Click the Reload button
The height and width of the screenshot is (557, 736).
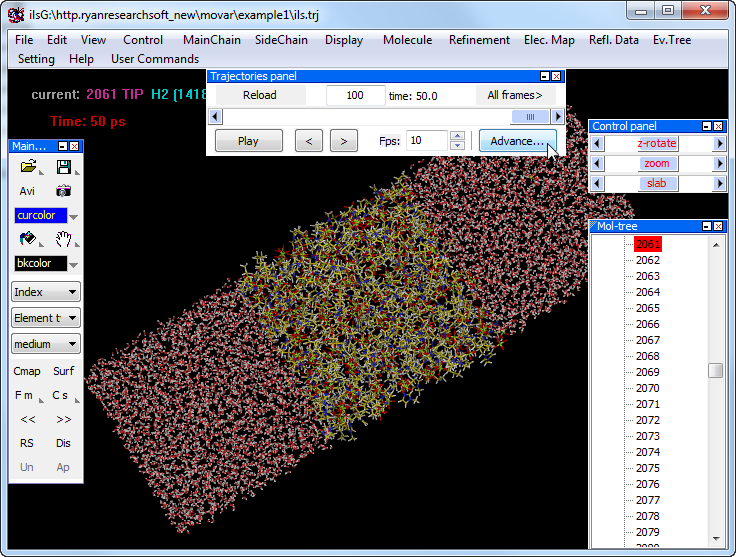point(259,95)
